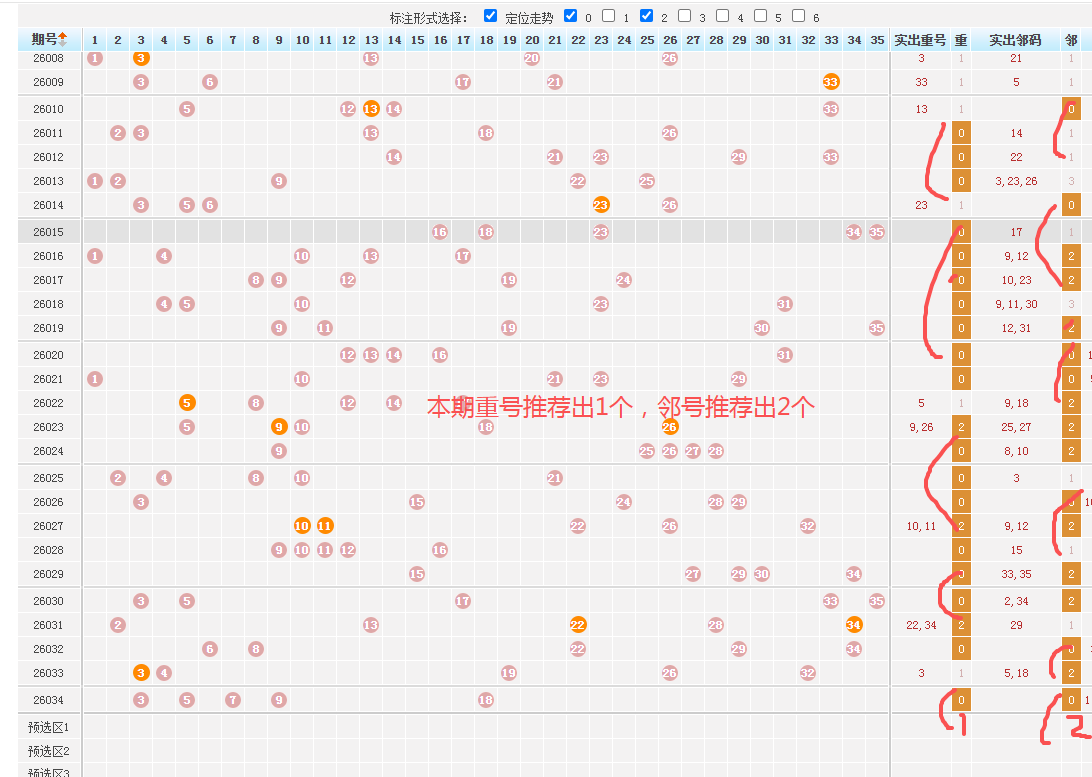Select the orange ball 34 in row 26031

click(x=854, y=625)
